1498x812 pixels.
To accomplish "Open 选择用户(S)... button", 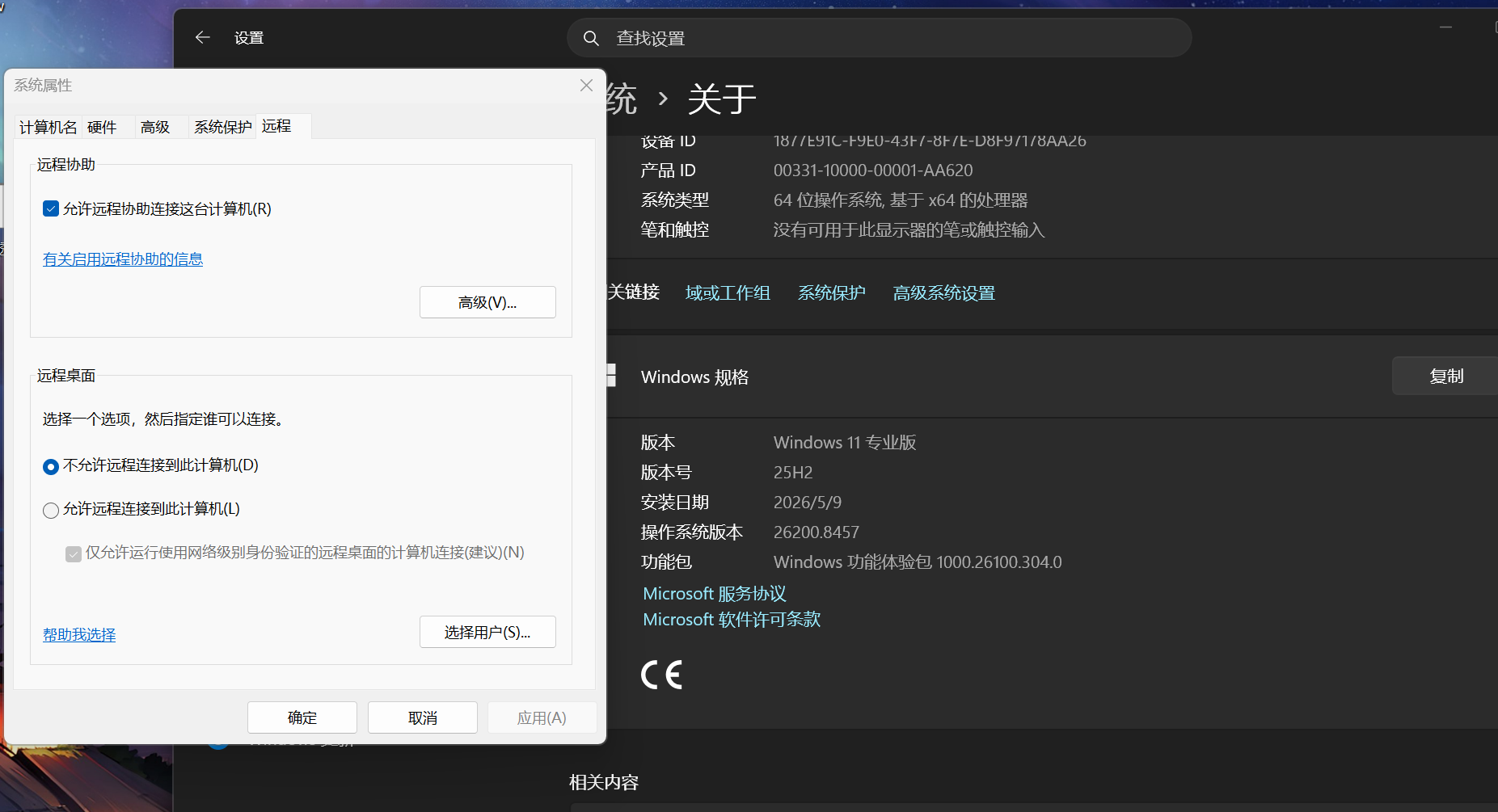I will coord(487,632).
